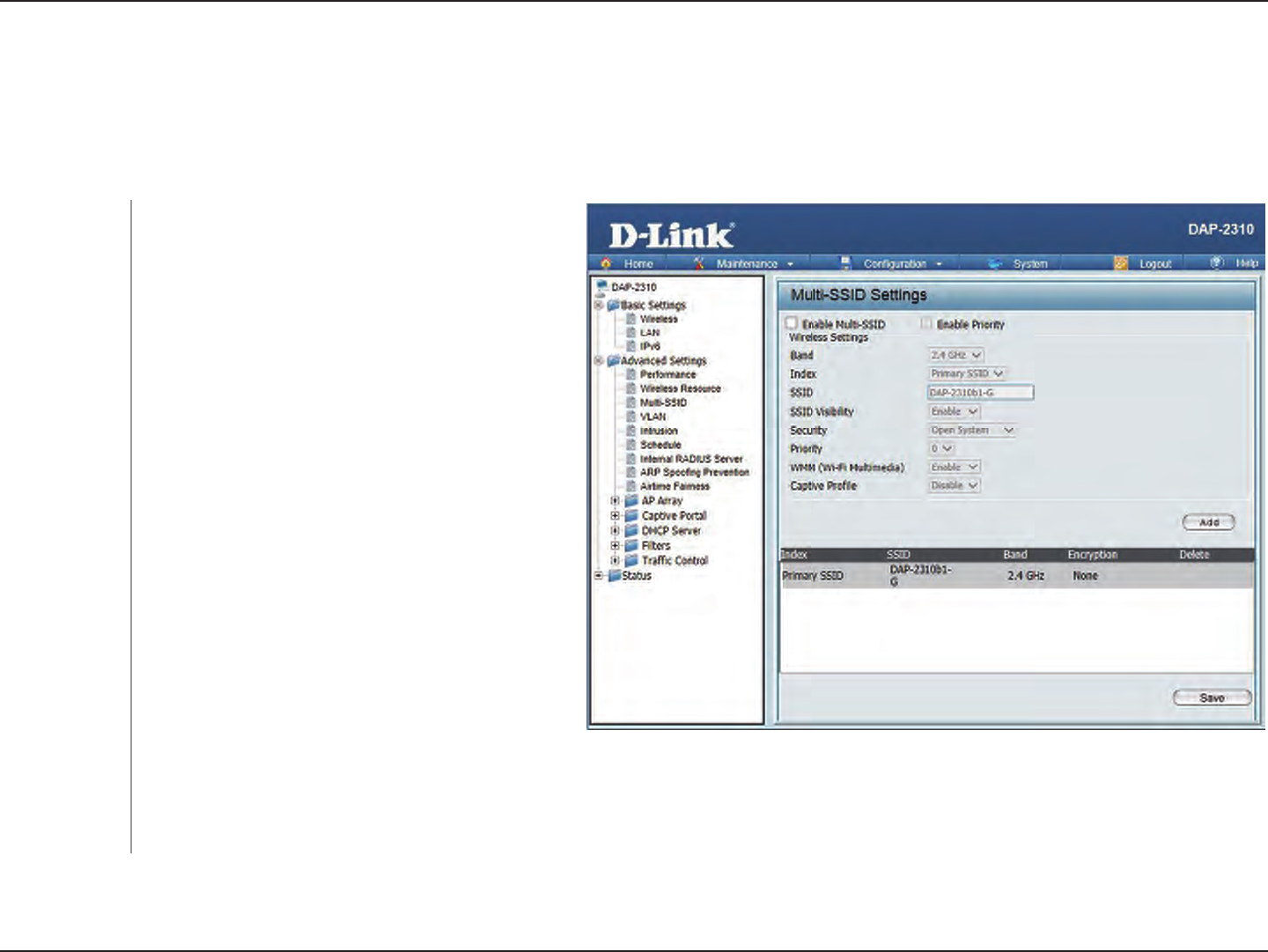1268x952 pixels.
Task: Tick the Enable Multi-SSID checkbox
Action: tap(792, 323)
